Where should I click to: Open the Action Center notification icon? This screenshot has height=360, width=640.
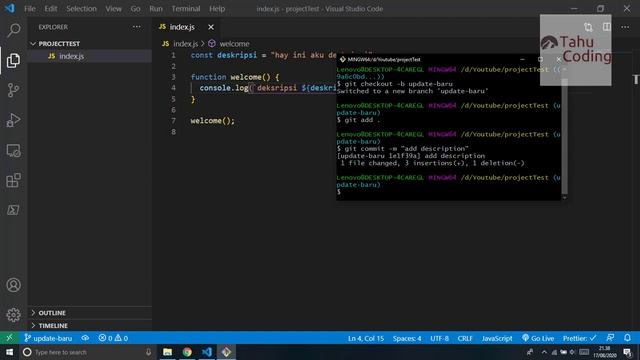coord(627,352)
